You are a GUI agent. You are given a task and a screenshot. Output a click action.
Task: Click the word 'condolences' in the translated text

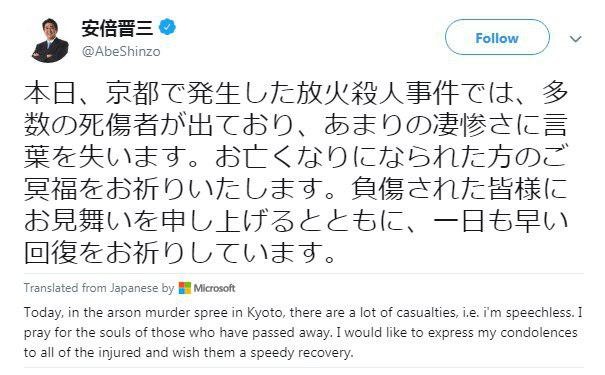539,333
